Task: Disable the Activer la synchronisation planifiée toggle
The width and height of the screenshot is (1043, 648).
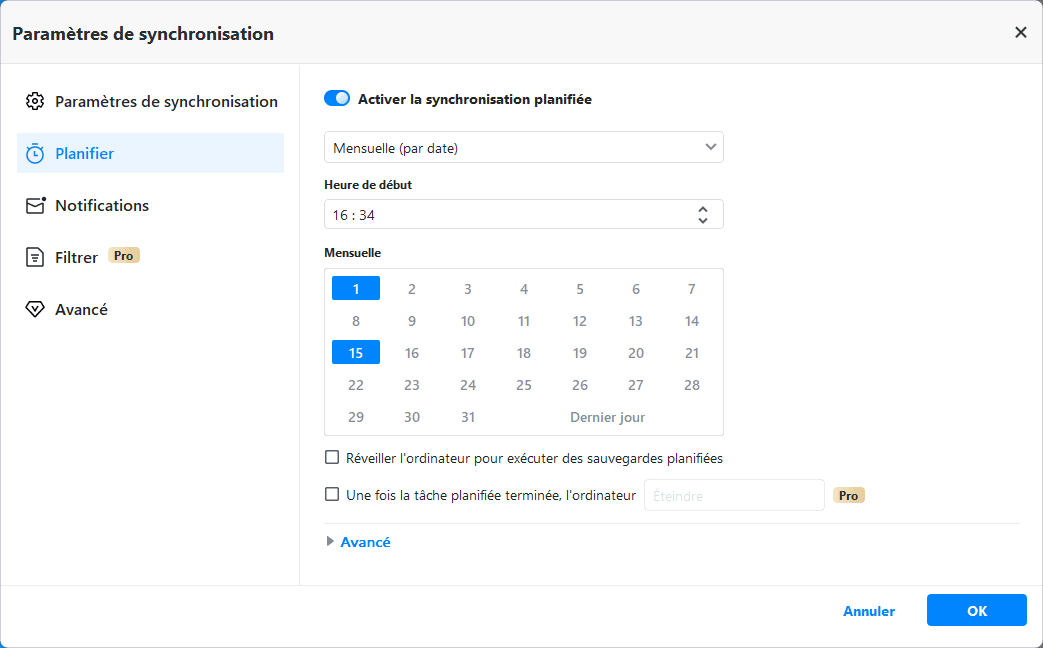Action: point(337,99)
